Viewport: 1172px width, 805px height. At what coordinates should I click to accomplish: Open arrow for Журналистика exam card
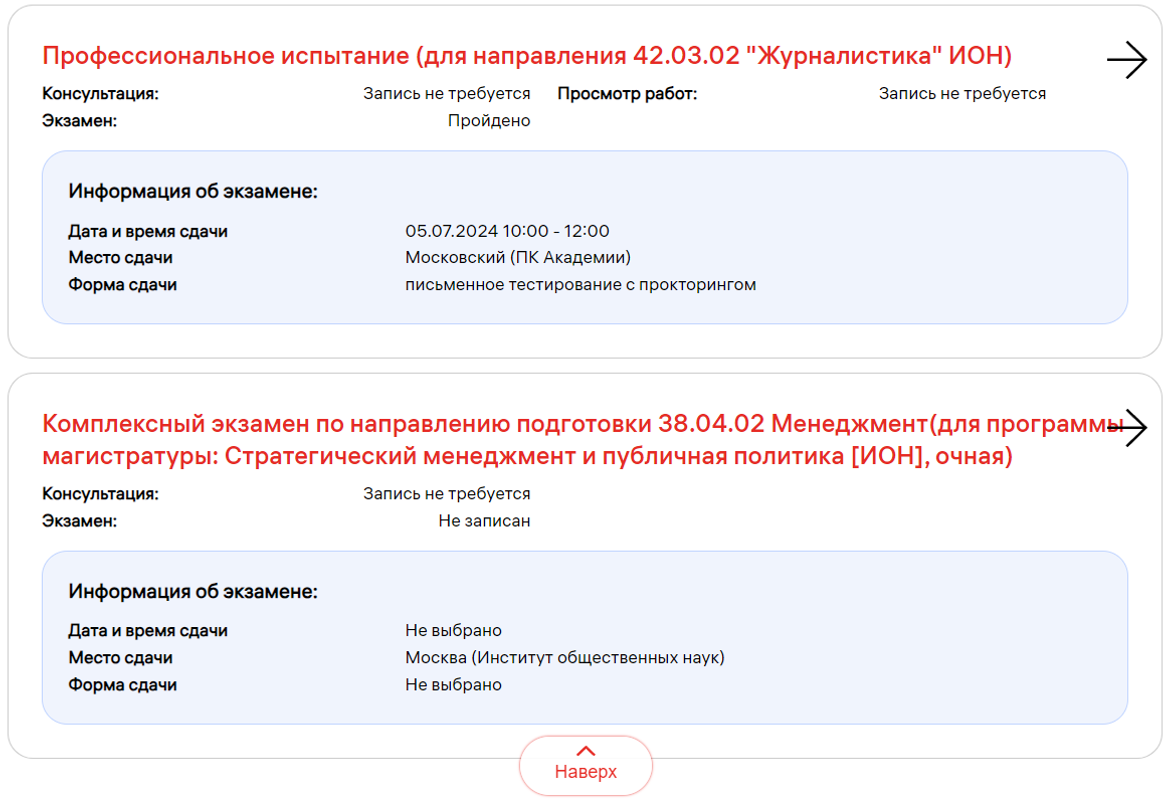[x=1126, y=60]
